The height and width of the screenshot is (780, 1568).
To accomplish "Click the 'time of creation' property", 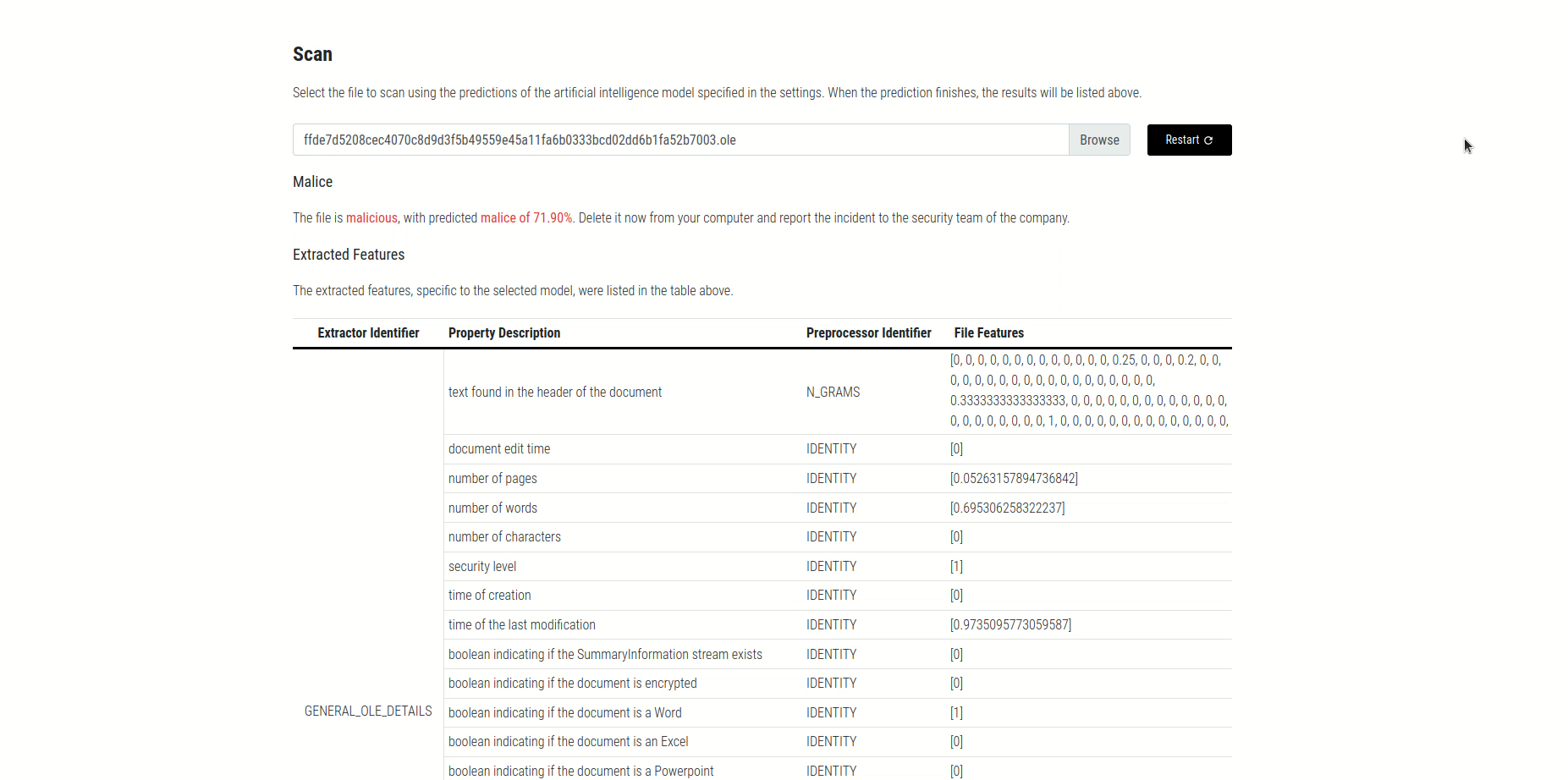I will tap(490, 596).
